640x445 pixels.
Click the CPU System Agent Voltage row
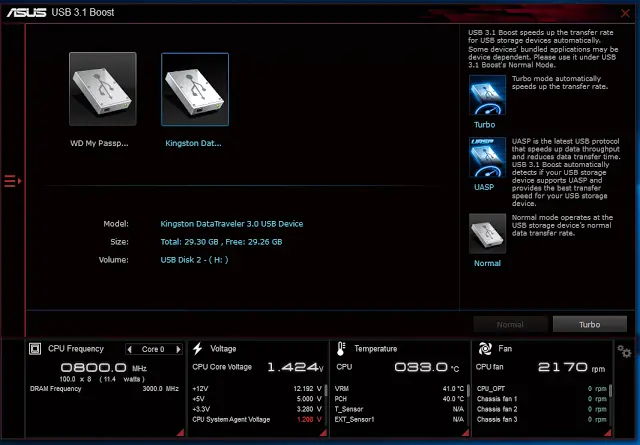click(x=257, y=419)
